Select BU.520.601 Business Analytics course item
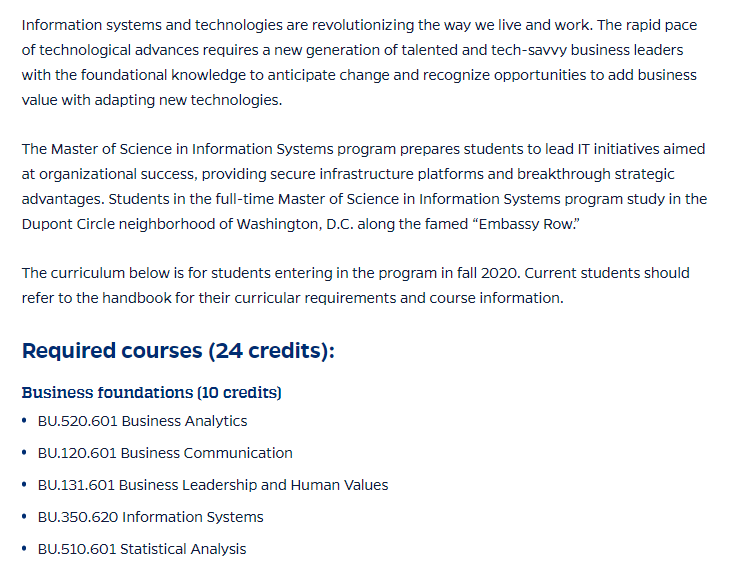The height and width of the screenshot is (565, 734). point(142,421)
